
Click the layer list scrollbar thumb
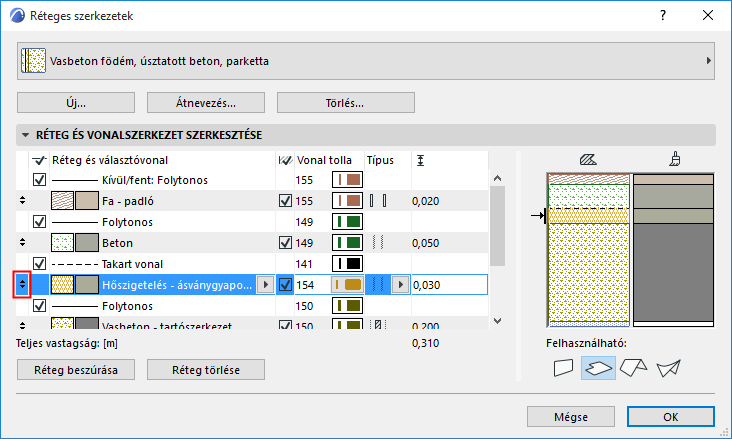coord(498,226)
